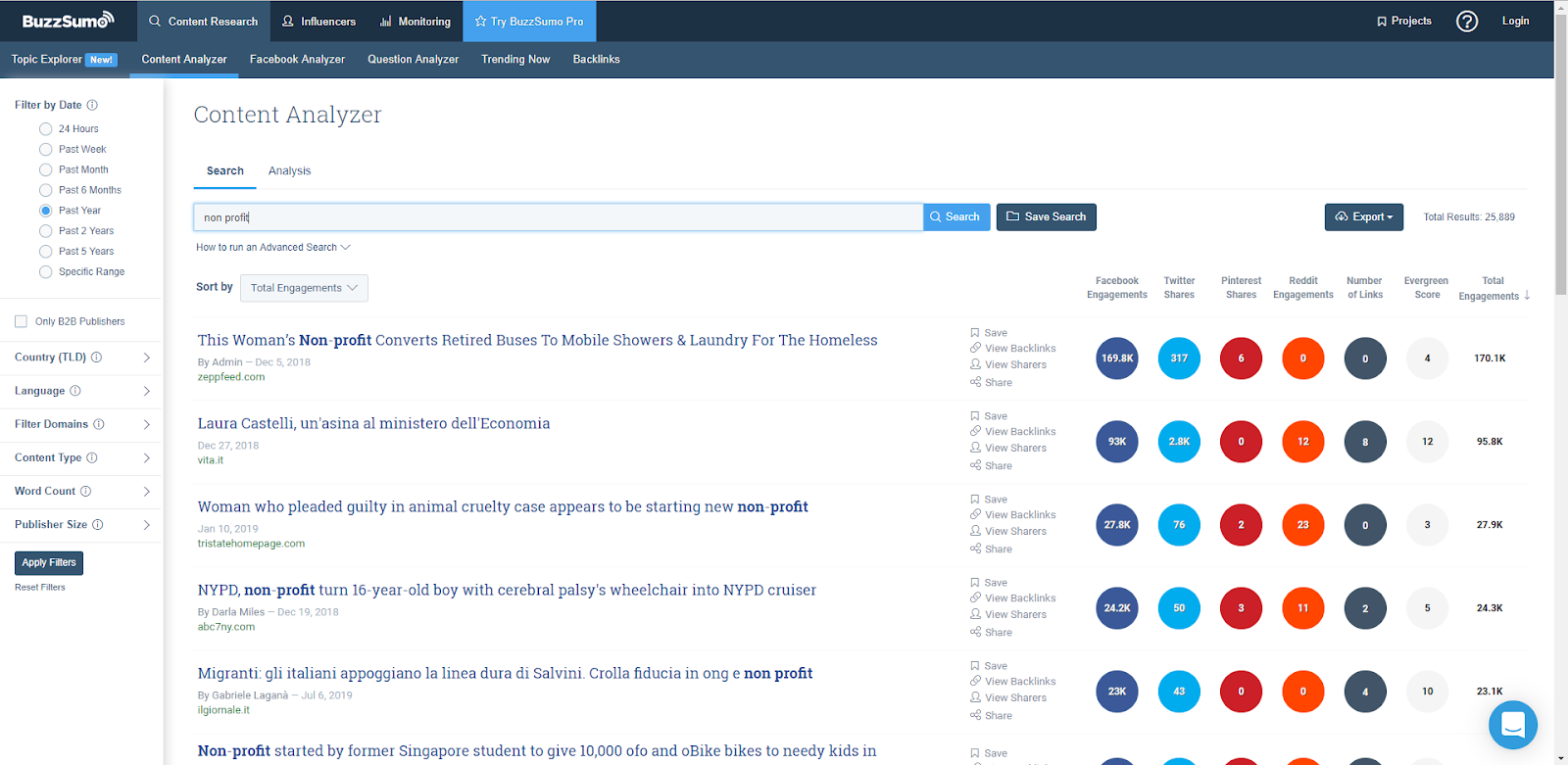View Backlinks for zeppfeed.com article
This screenshot has width=1568, height=765.
click(x=1012, y=349)
